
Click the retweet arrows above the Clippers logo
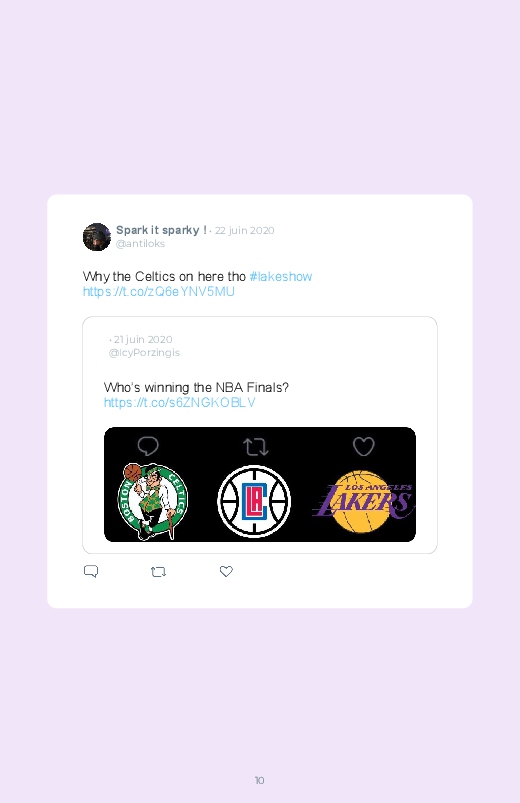256,447
